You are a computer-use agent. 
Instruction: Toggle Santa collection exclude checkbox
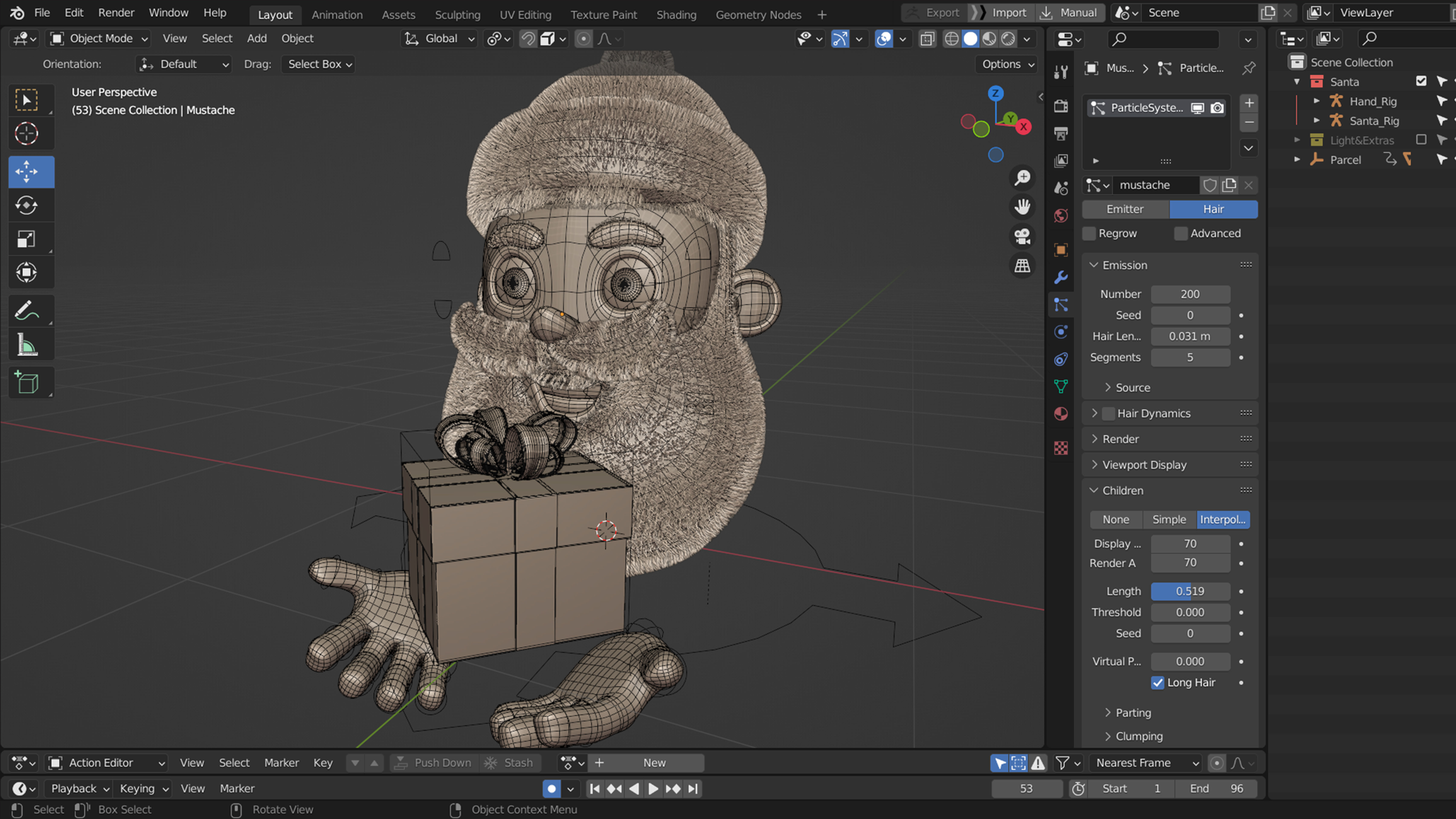[1421, 81]
